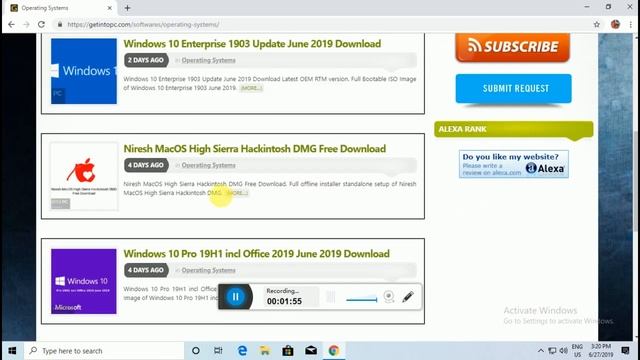Open the clock and date flyout
Screen dimensions: 640x360
click(601, 351)
